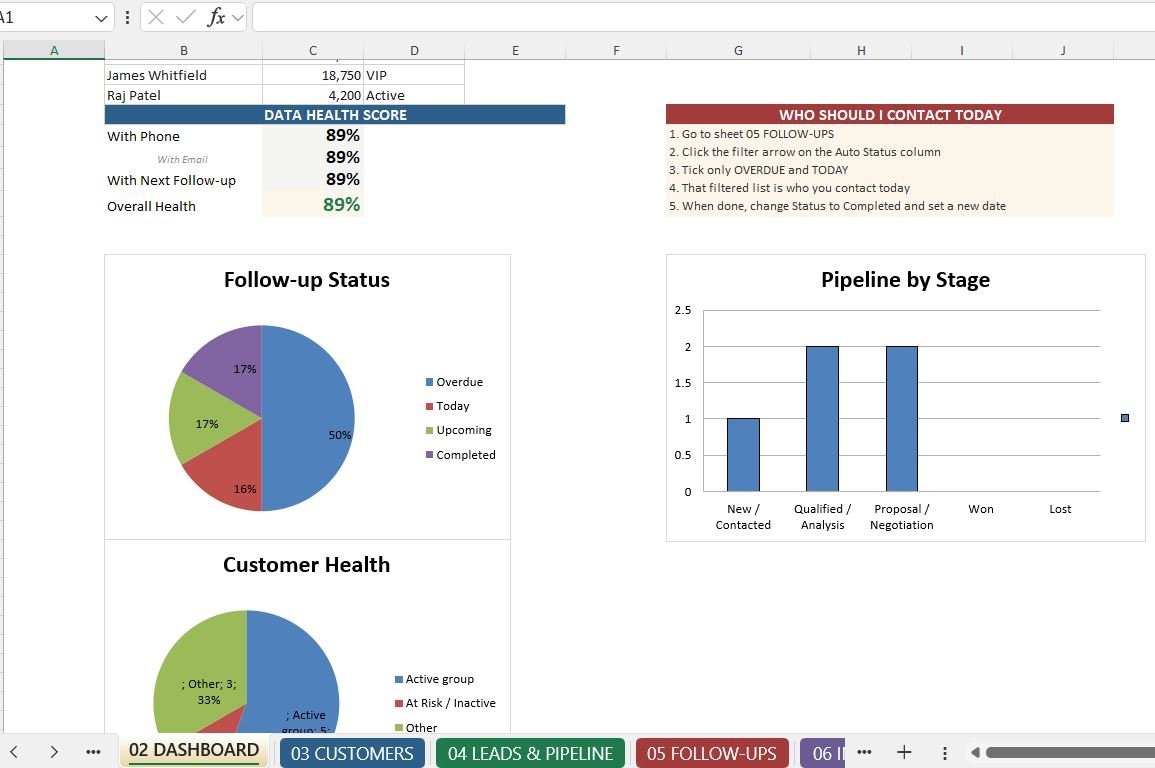Viewport: 1155px width, 768px height.
Task: Click the With Email label
Action: click(183, 159)
